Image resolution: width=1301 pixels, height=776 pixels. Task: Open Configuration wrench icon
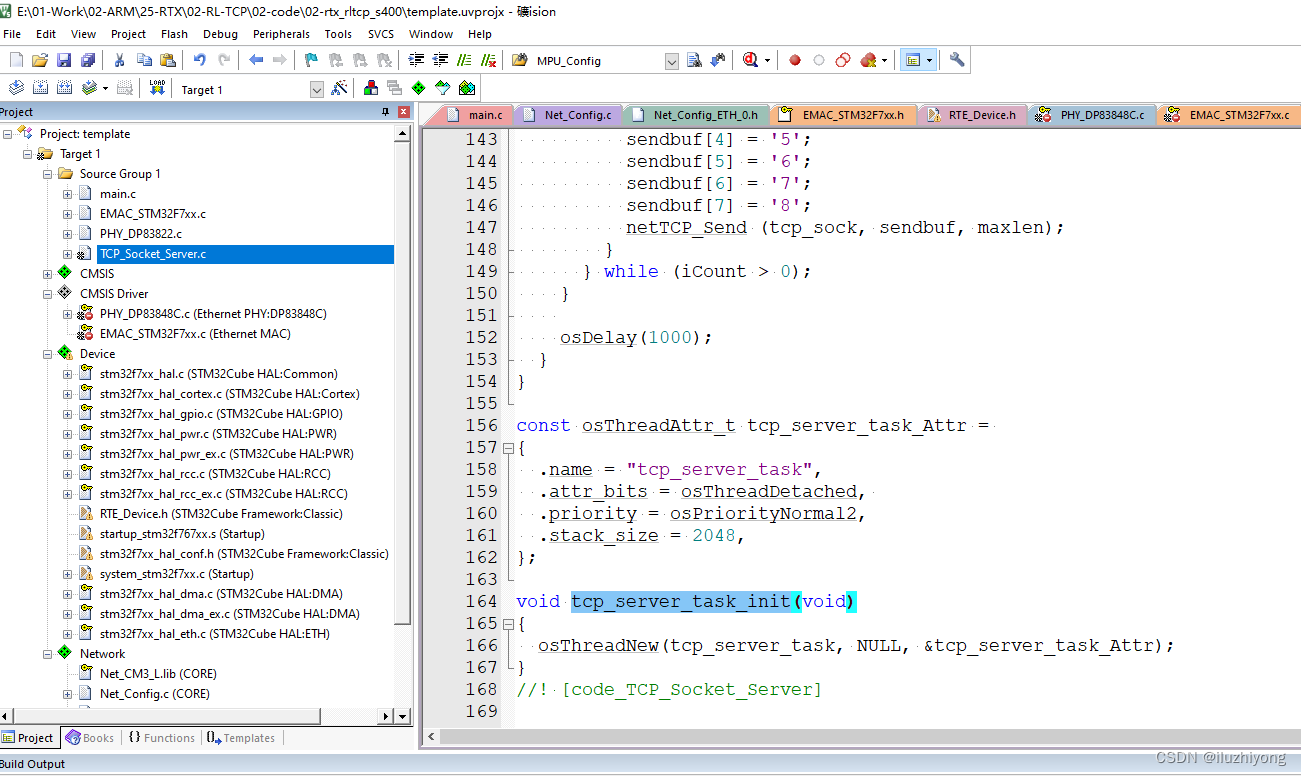(957, 60)
